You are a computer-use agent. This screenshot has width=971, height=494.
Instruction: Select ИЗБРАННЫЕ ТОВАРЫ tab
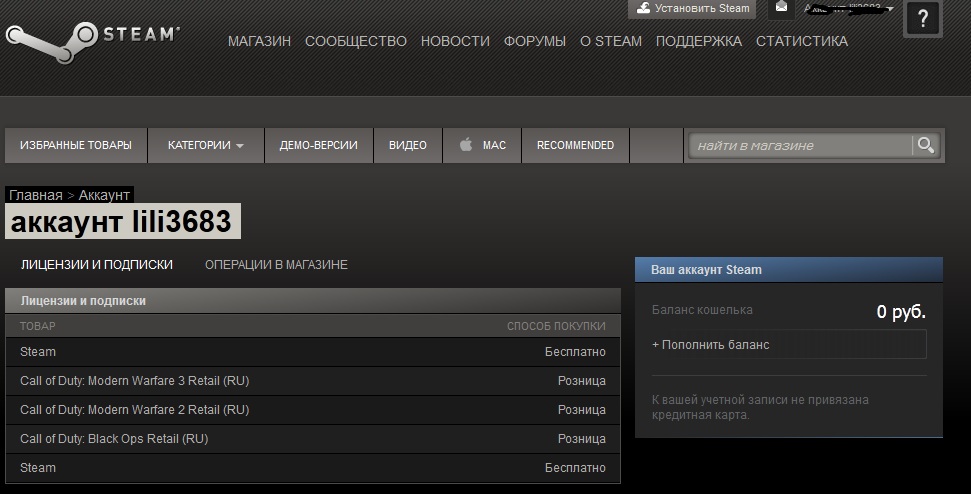click(x=76, y=145)
